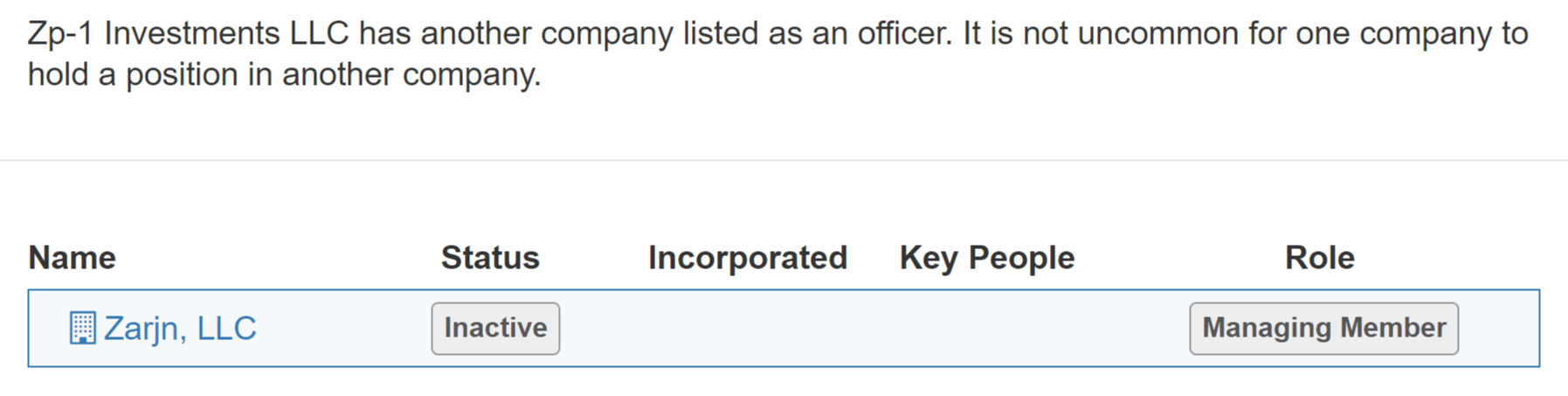Click the row area left of the building icon
1568x396 pixels.
[49, 329]
